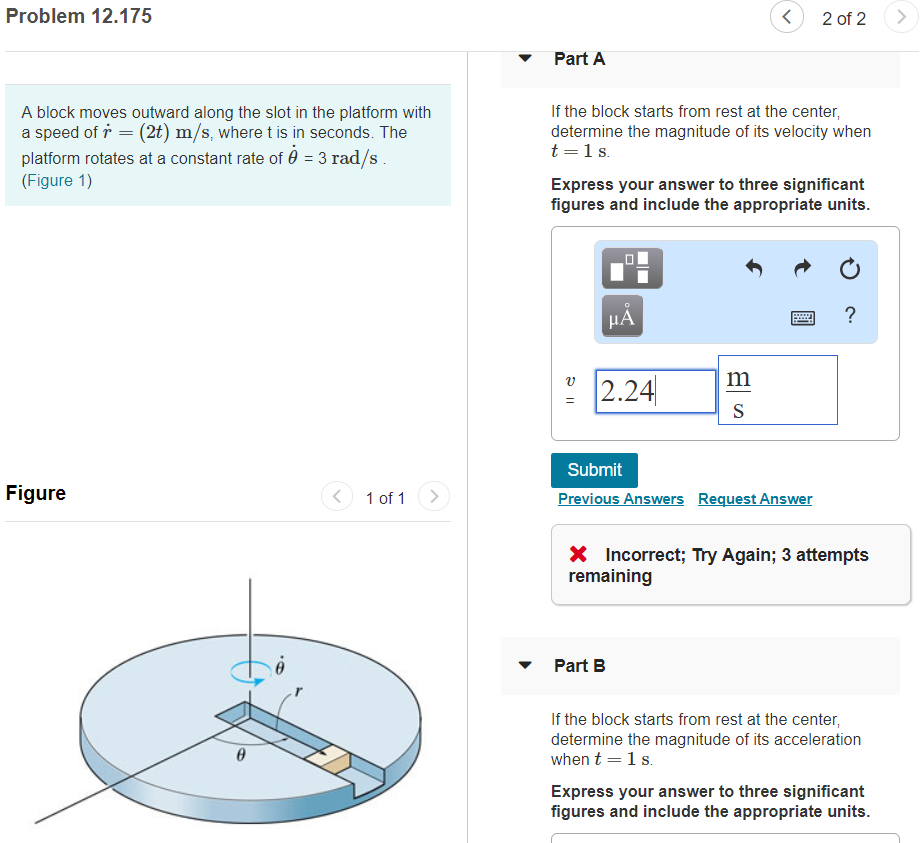Open Previous Answers for Part A
Screen dimensions: 921x843
(620, 499)
